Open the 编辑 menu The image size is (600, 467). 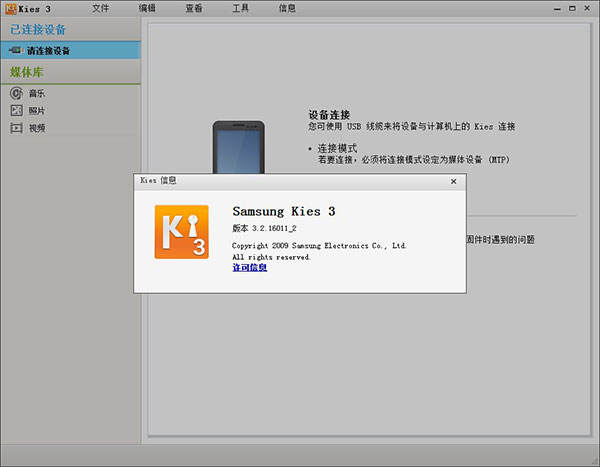pos(147,8)
